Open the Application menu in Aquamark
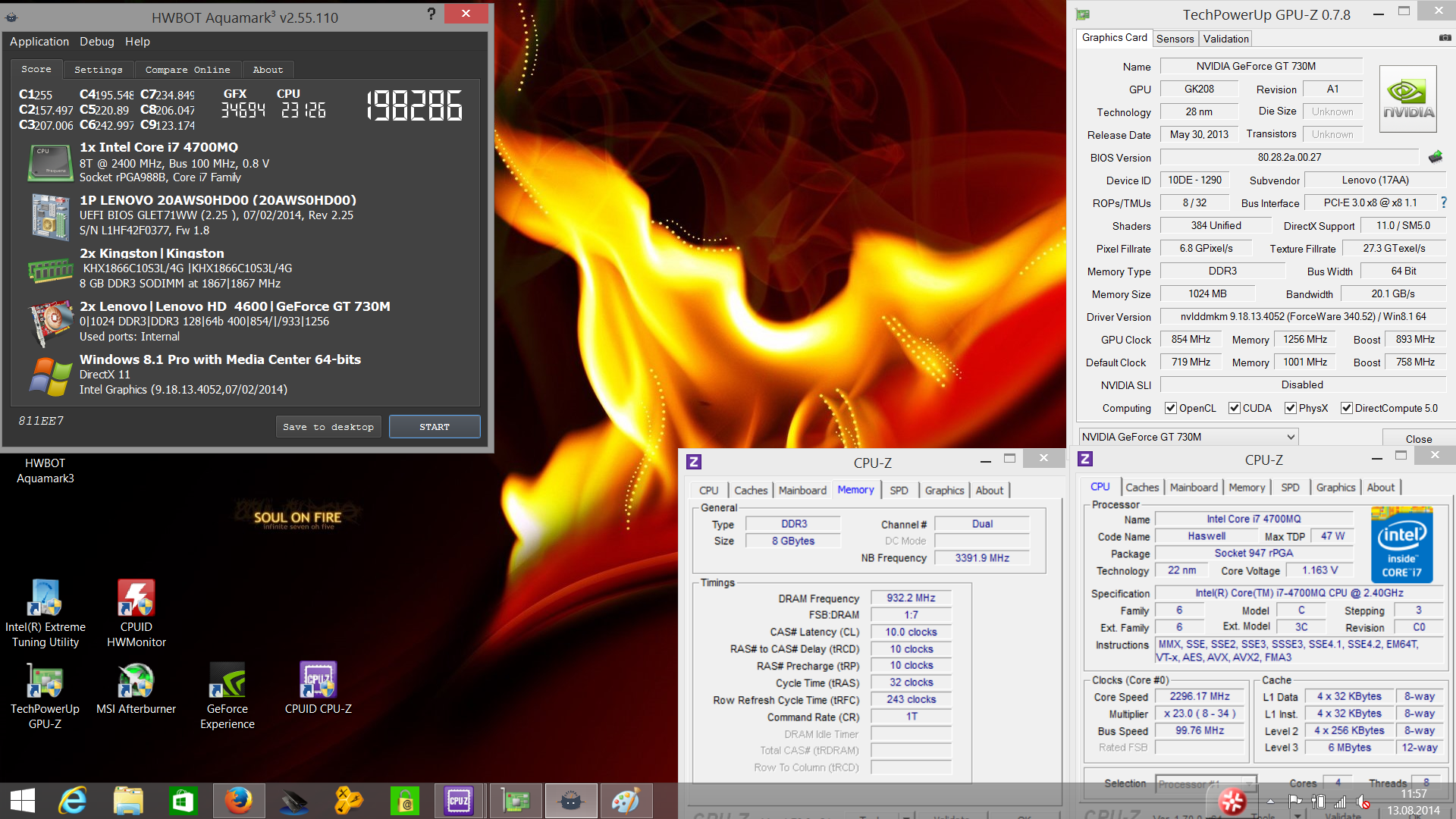The width and height of the screenshot is (1456, 819). pos(39,42)
